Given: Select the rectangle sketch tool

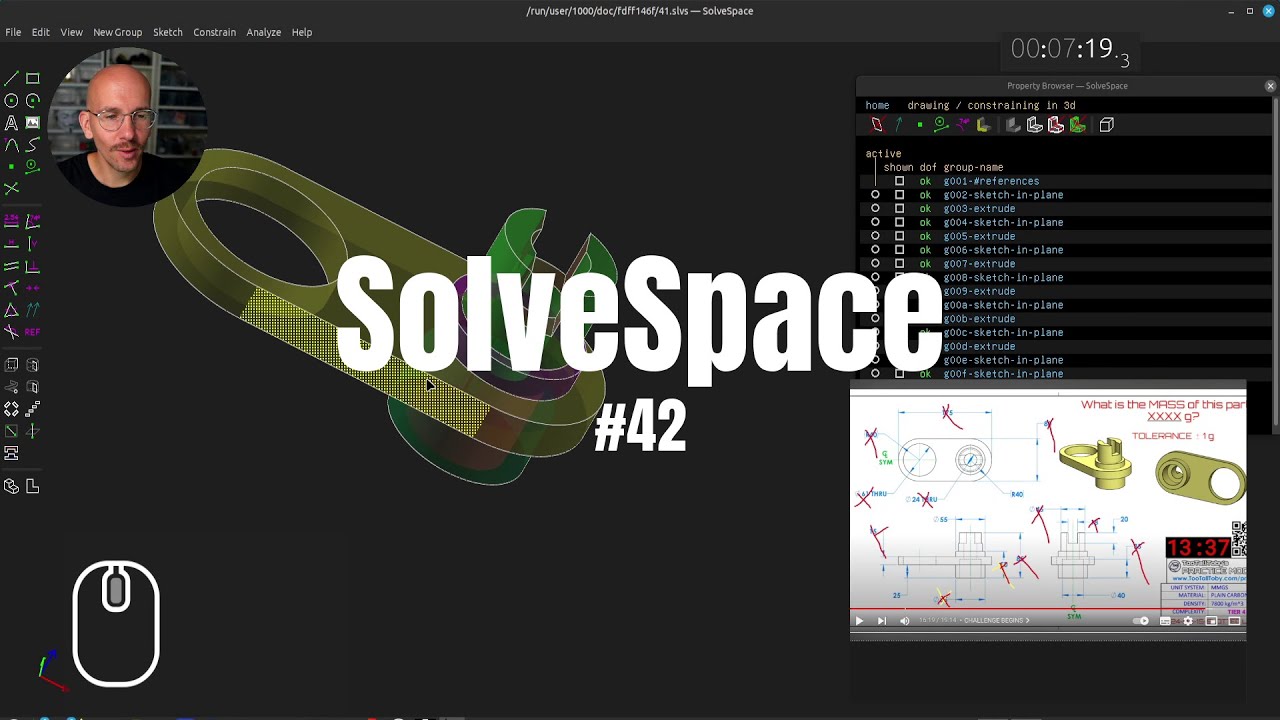Looking at the screenshot, I should coord(33,78).
